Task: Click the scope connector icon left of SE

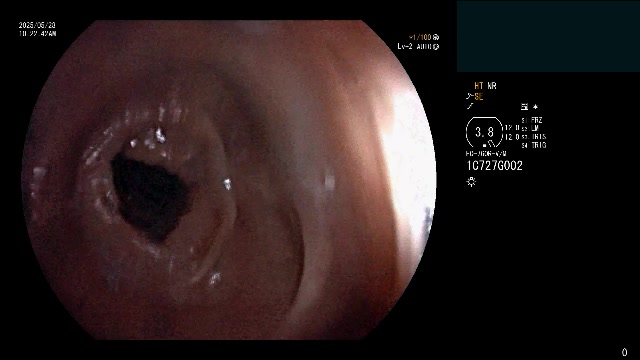Action: click(x=469, y=96)
